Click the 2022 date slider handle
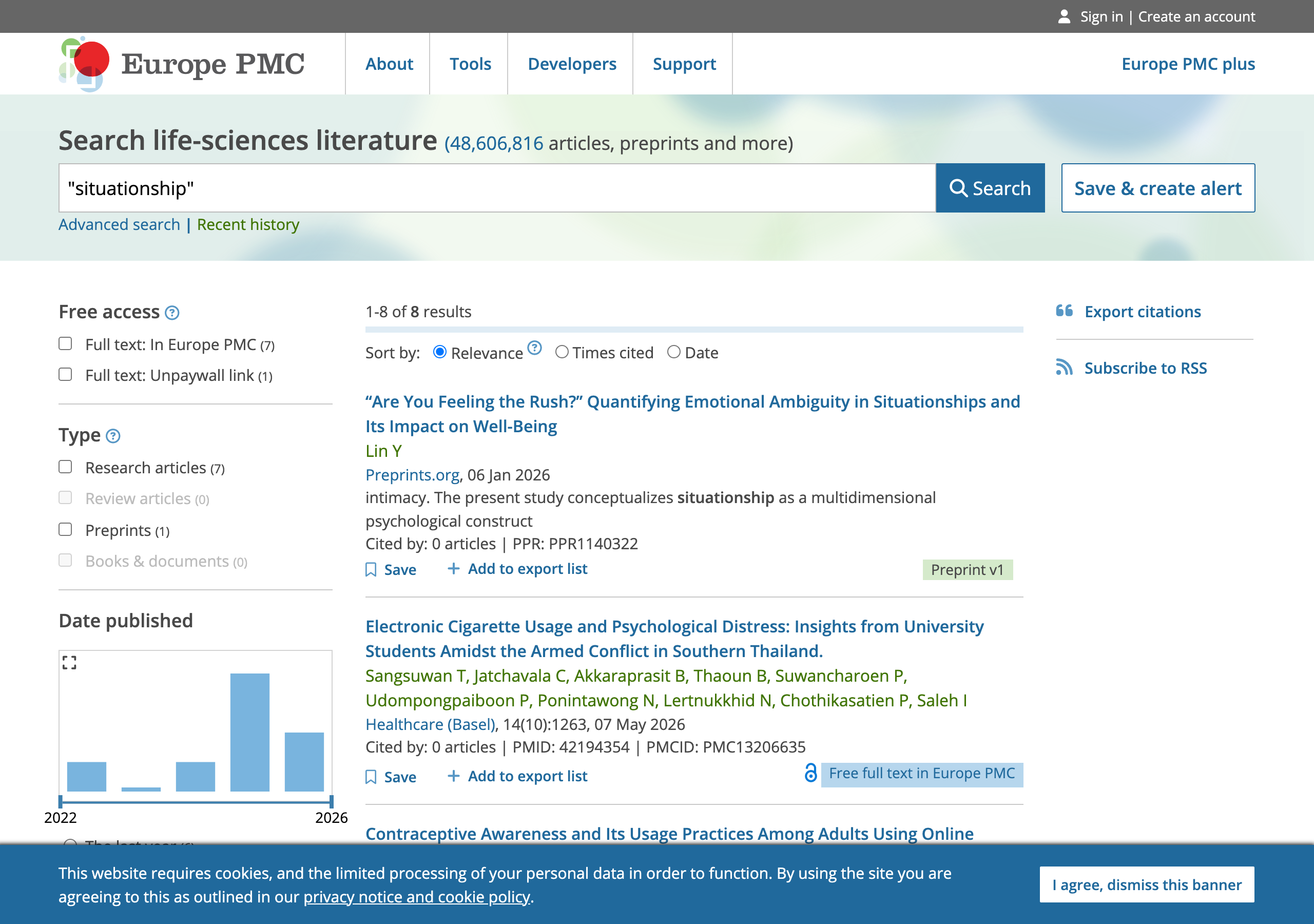The height and width of the screenshot is (924, 1314). [61, 801]
